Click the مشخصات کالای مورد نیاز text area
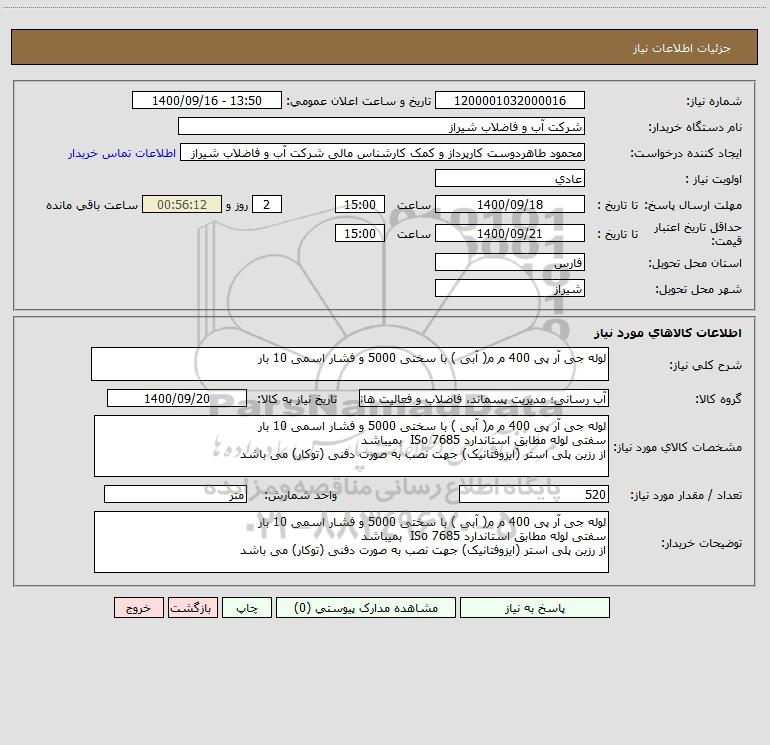 click(351, 446)
